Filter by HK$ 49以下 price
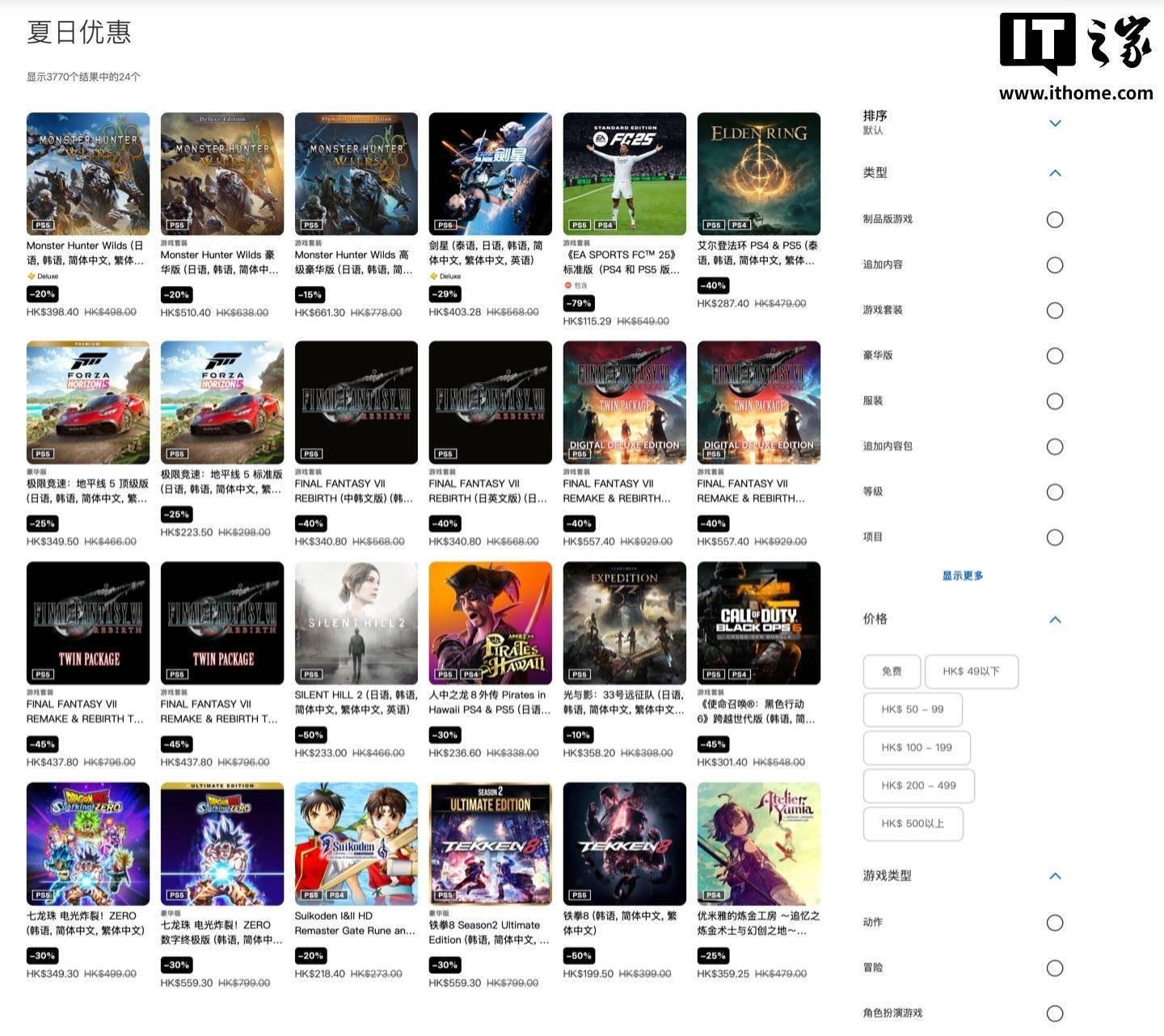Screen dimensions: 1164x1036 [x=971, y=672]
